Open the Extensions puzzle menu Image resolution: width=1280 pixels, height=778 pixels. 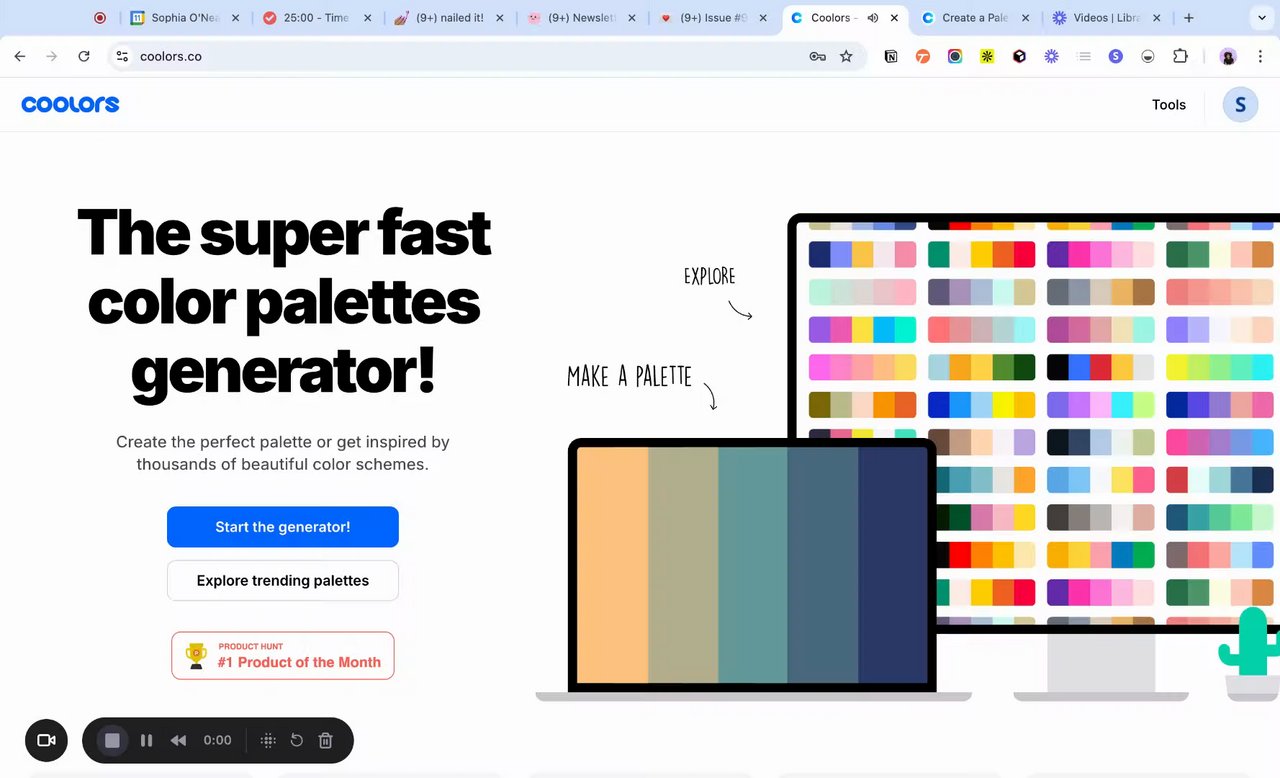coord(1180,56)
